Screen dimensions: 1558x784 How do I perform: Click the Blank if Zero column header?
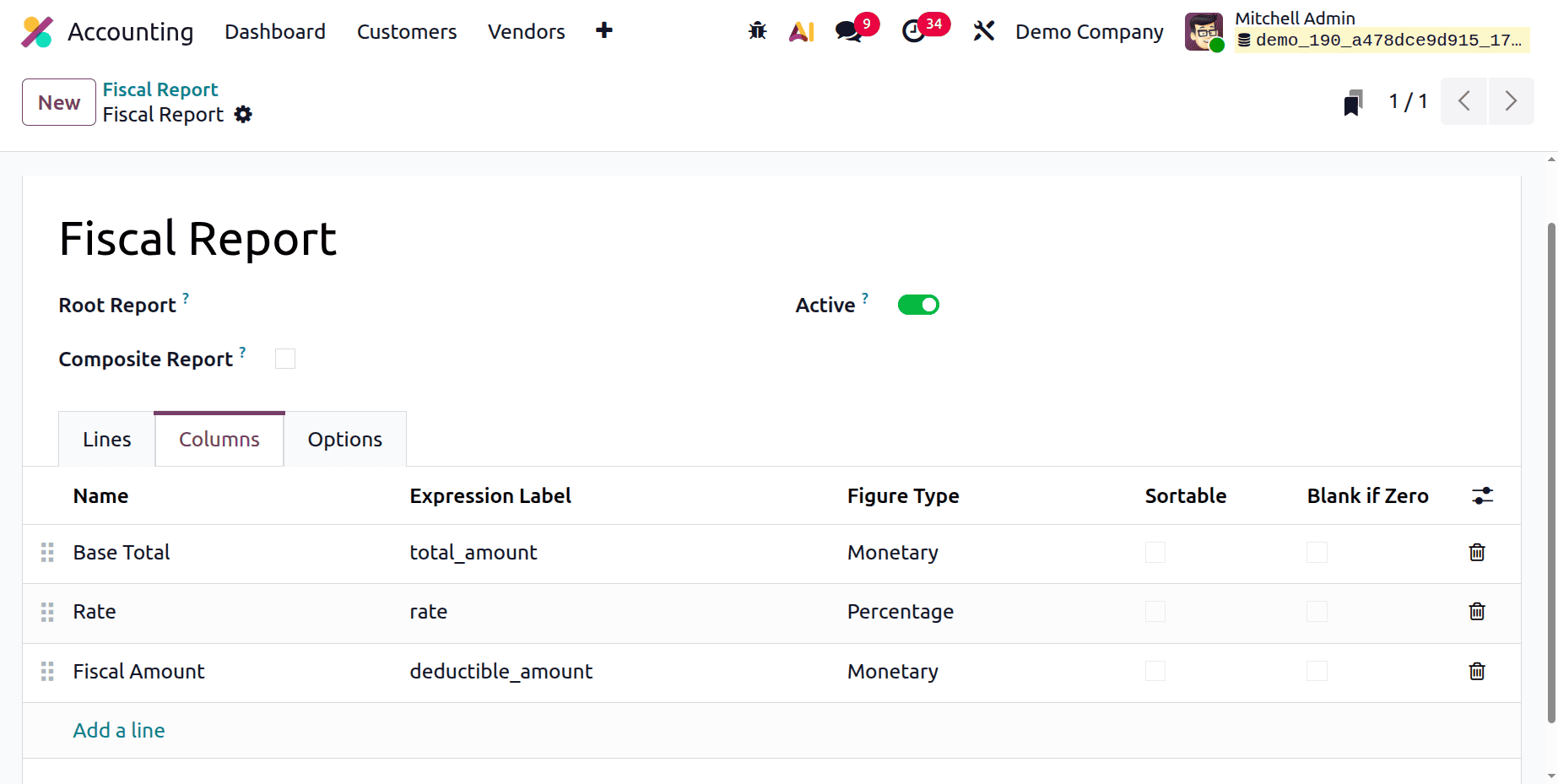tap(1367, 495)
